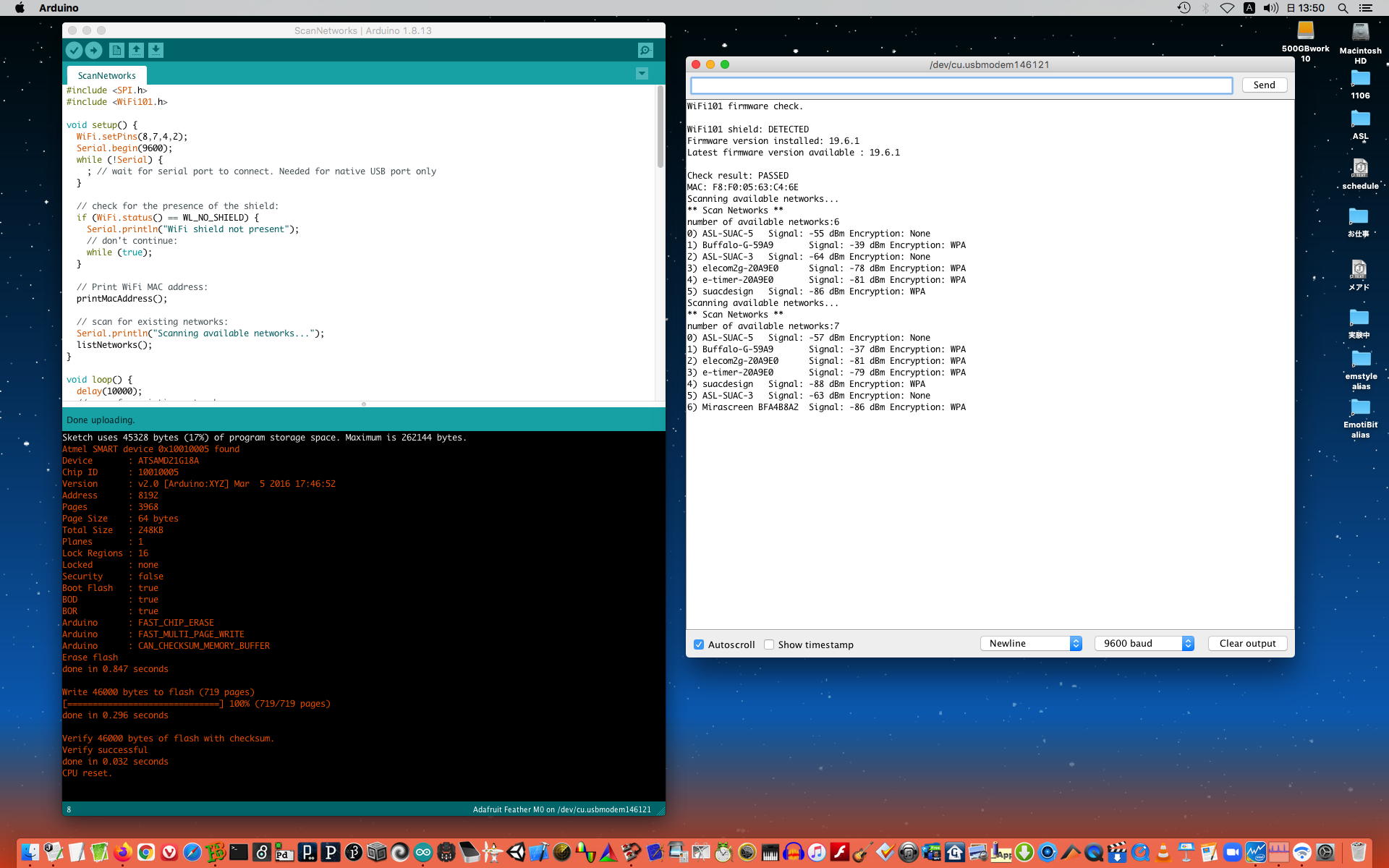Screen dimensions: 1389x868
Task: Click the Open sketch up-arrow icon
Action: pyautogui.click(x=136, y=50)
